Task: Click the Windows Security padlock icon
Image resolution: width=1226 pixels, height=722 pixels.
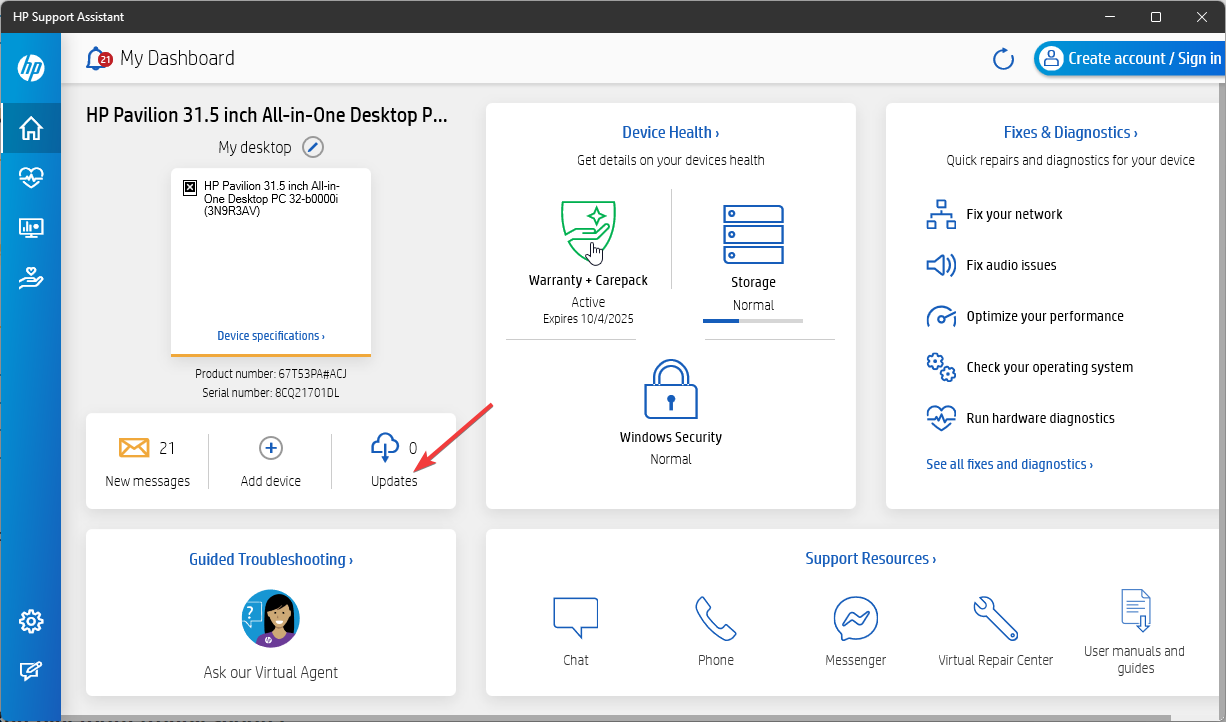Action: click(670, 389)
